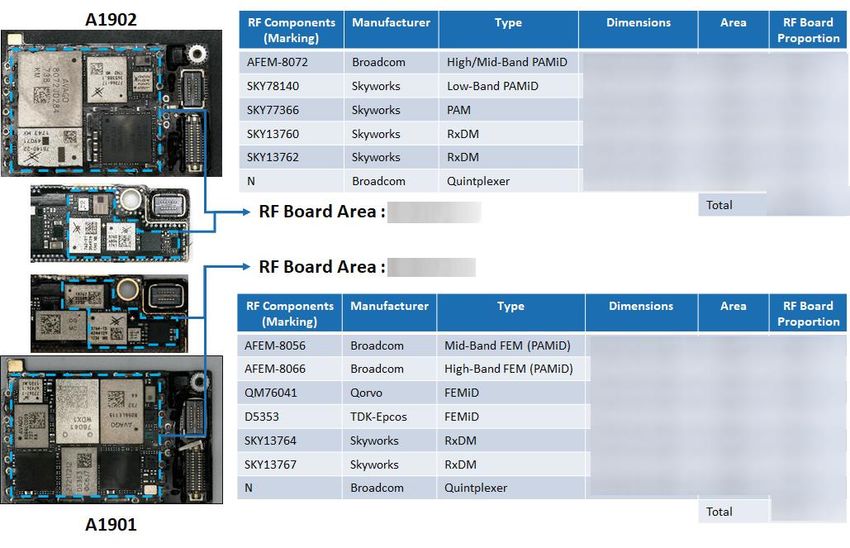850x548 pixels.
Task: Click the upper RF Board Area label
Action: pos(322,211)
